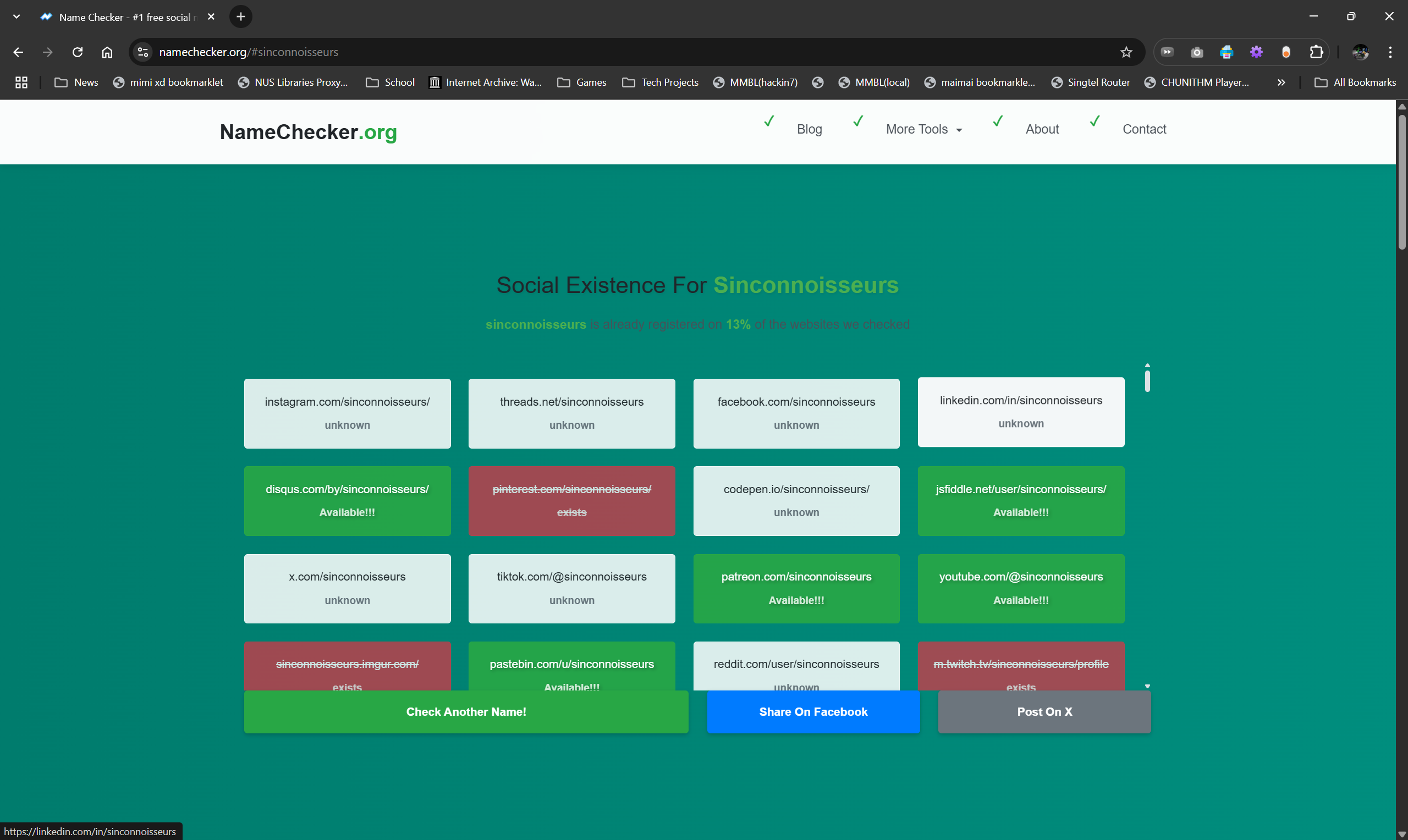Bookmark this page with the star icon
The image size is (1408, 840).
coord(1125,52)
